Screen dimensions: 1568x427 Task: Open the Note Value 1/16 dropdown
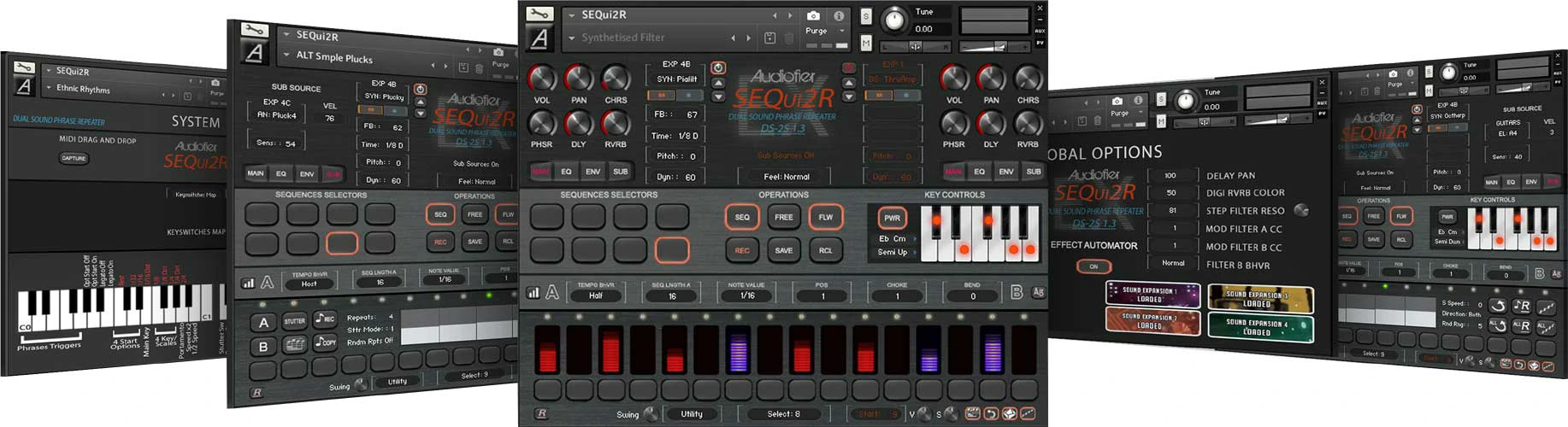(x=747, y=295)
